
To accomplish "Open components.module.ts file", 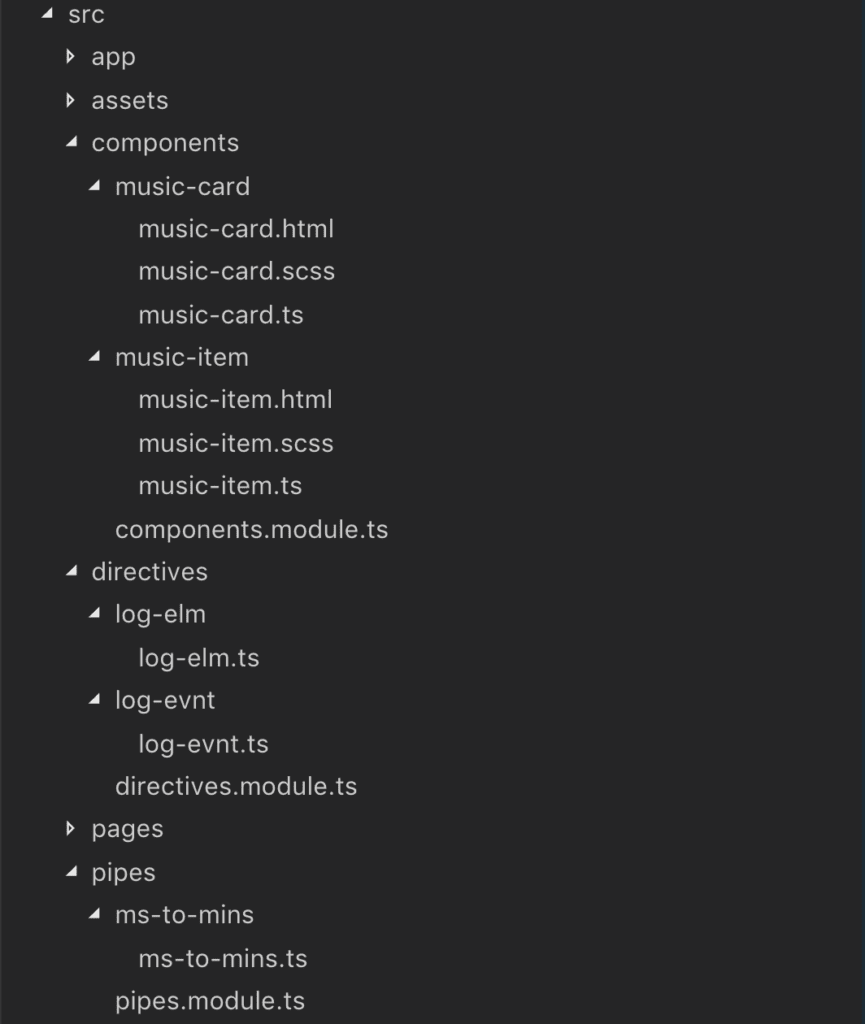I will tap(251, 529).
